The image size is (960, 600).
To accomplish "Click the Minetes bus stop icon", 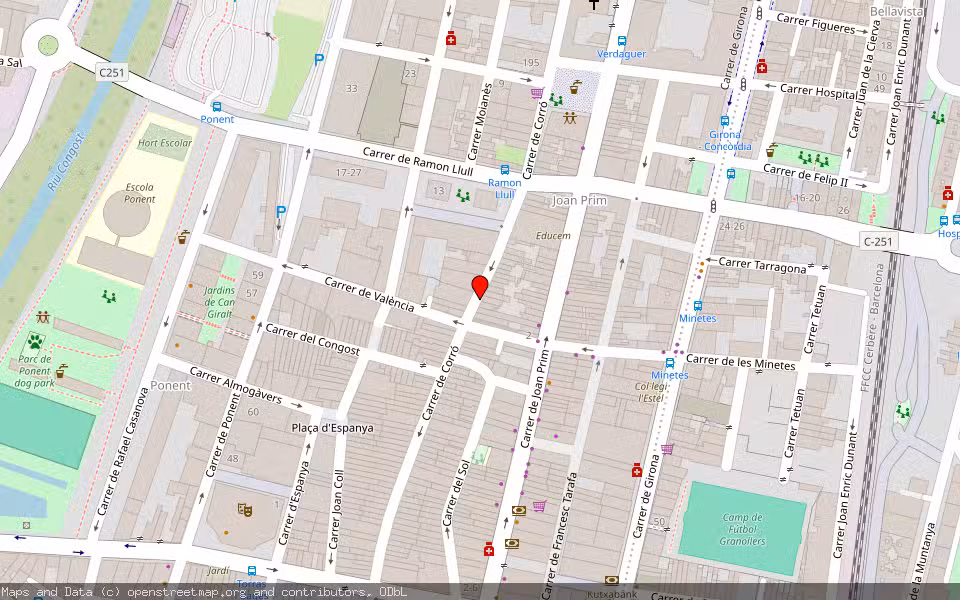I will coord(698,305).
